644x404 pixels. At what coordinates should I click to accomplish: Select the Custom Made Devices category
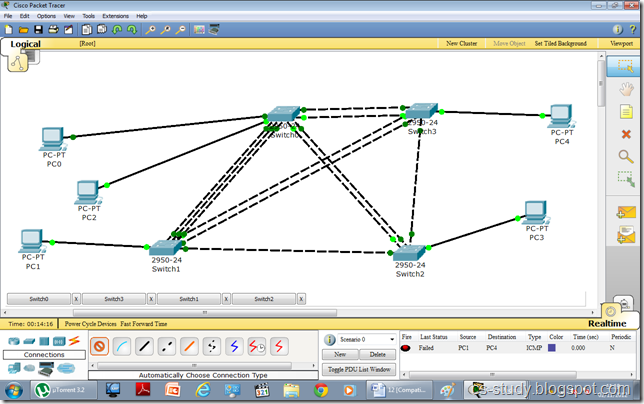(46, 369)
